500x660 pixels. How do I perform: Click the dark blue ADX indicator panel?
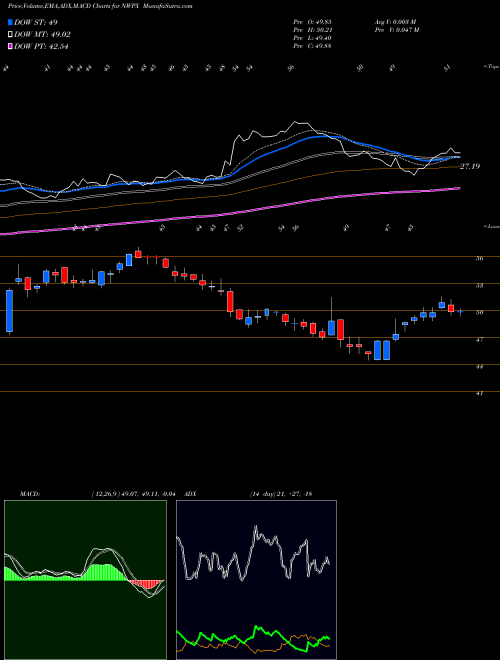(256, 580)
